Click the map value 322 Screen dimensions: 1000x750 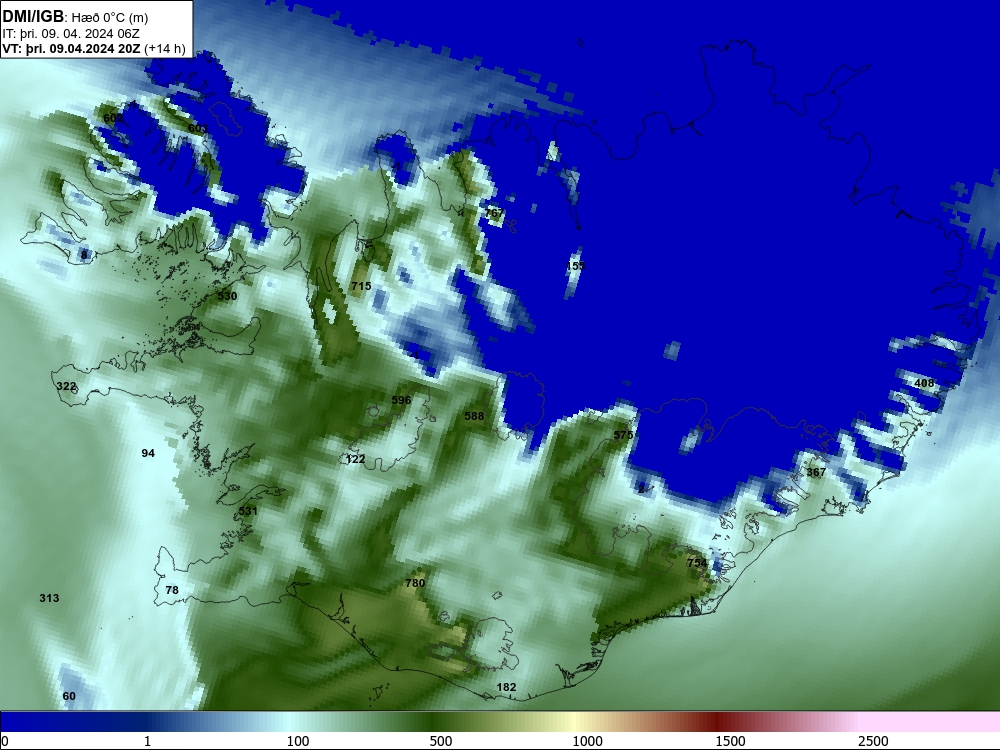[66, 386]
